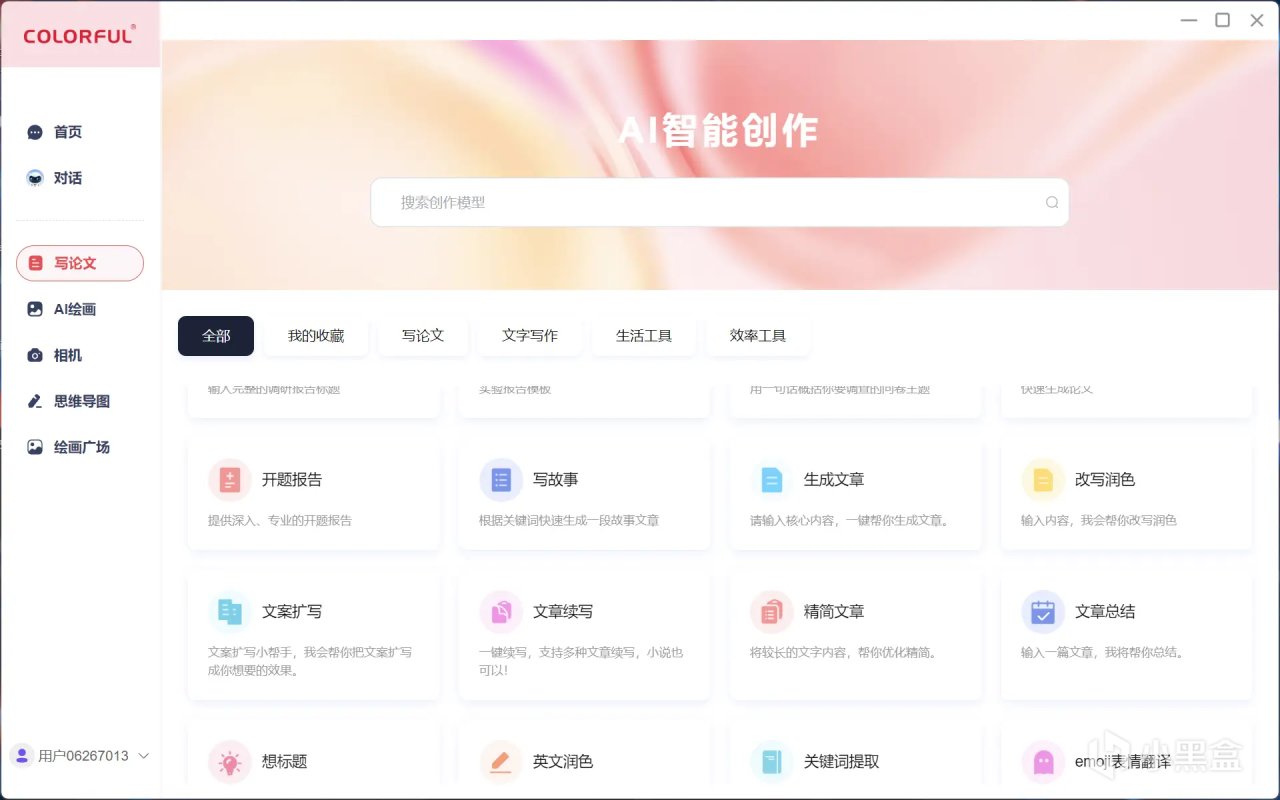The height and width of the screenshot is (800, 1280).
Task: Select 写论文 in the sidebar
Action: click(80, 263)
